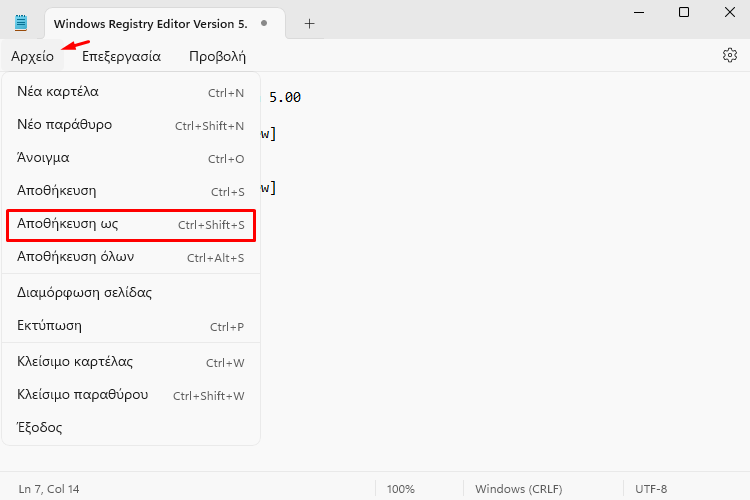Open the 100% zoom level dropdown in status bar
This screenshot has height=500, width=750.
coord(401,489)
